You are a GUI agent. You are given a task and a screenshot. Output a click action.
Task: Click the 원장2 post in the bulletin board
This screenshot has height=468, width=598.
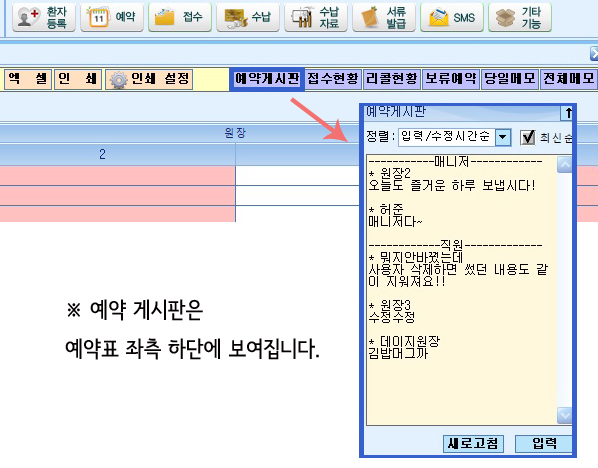pos(452,180)
